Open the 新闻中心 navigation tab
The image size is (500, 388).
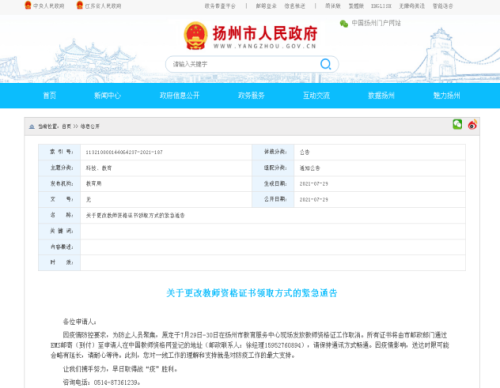[x=107, y=96]
